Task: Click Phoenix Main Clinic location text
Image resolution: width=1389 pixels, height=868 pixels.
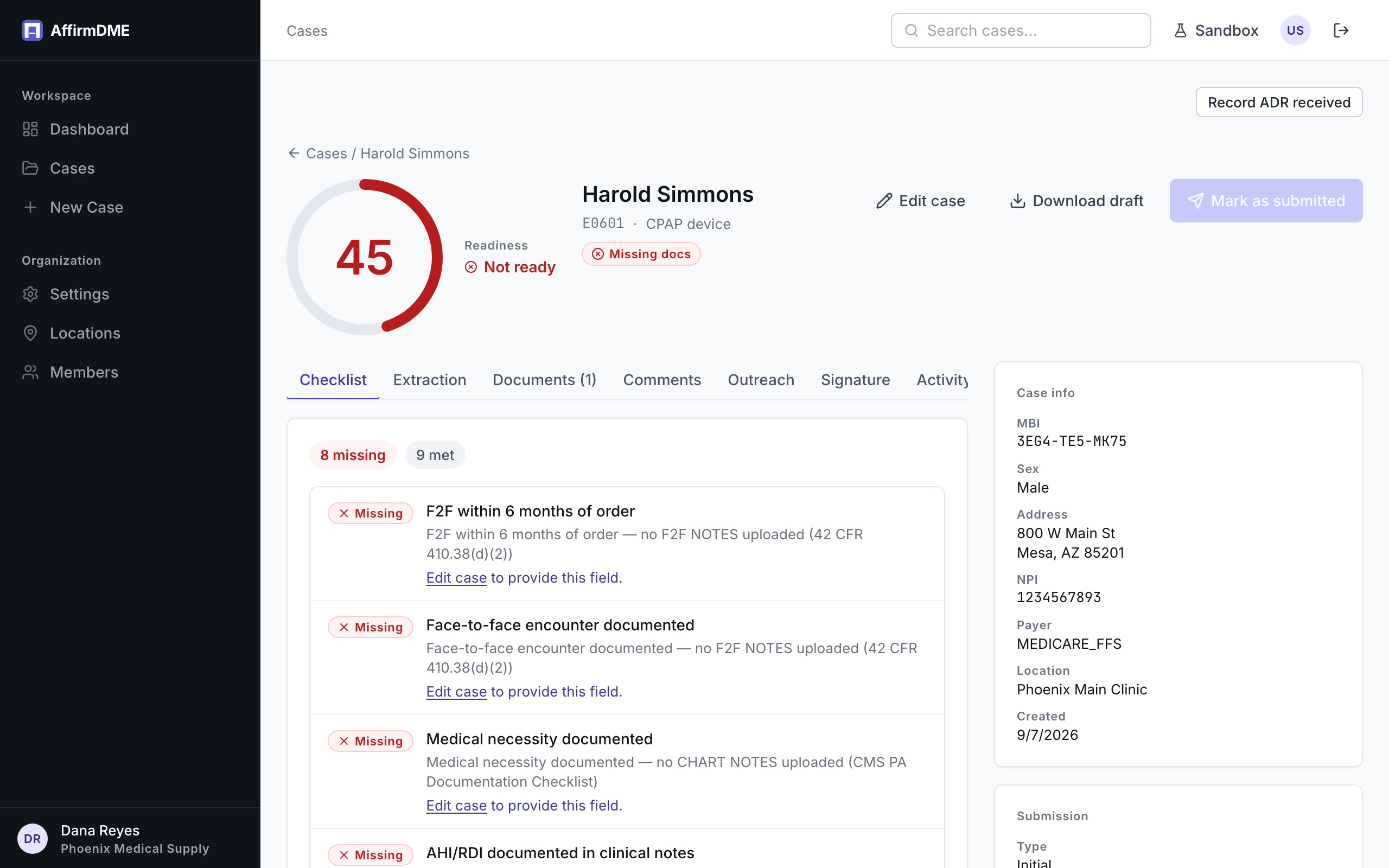Action: click(x=1081, y=690)
